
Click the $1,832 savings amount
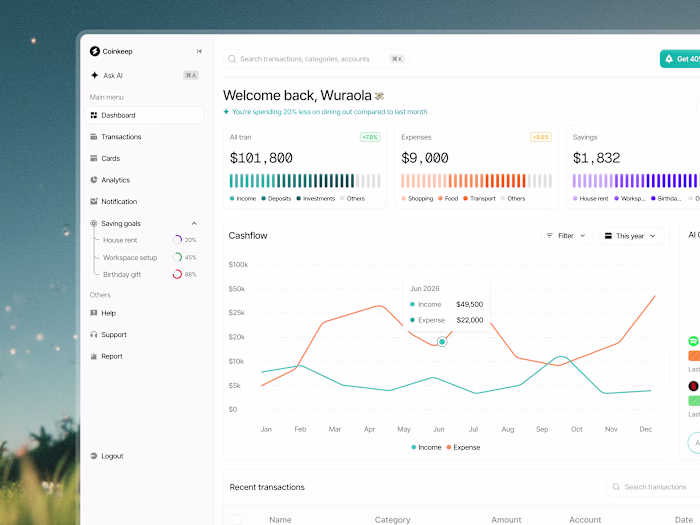click(x=596, y=158)
